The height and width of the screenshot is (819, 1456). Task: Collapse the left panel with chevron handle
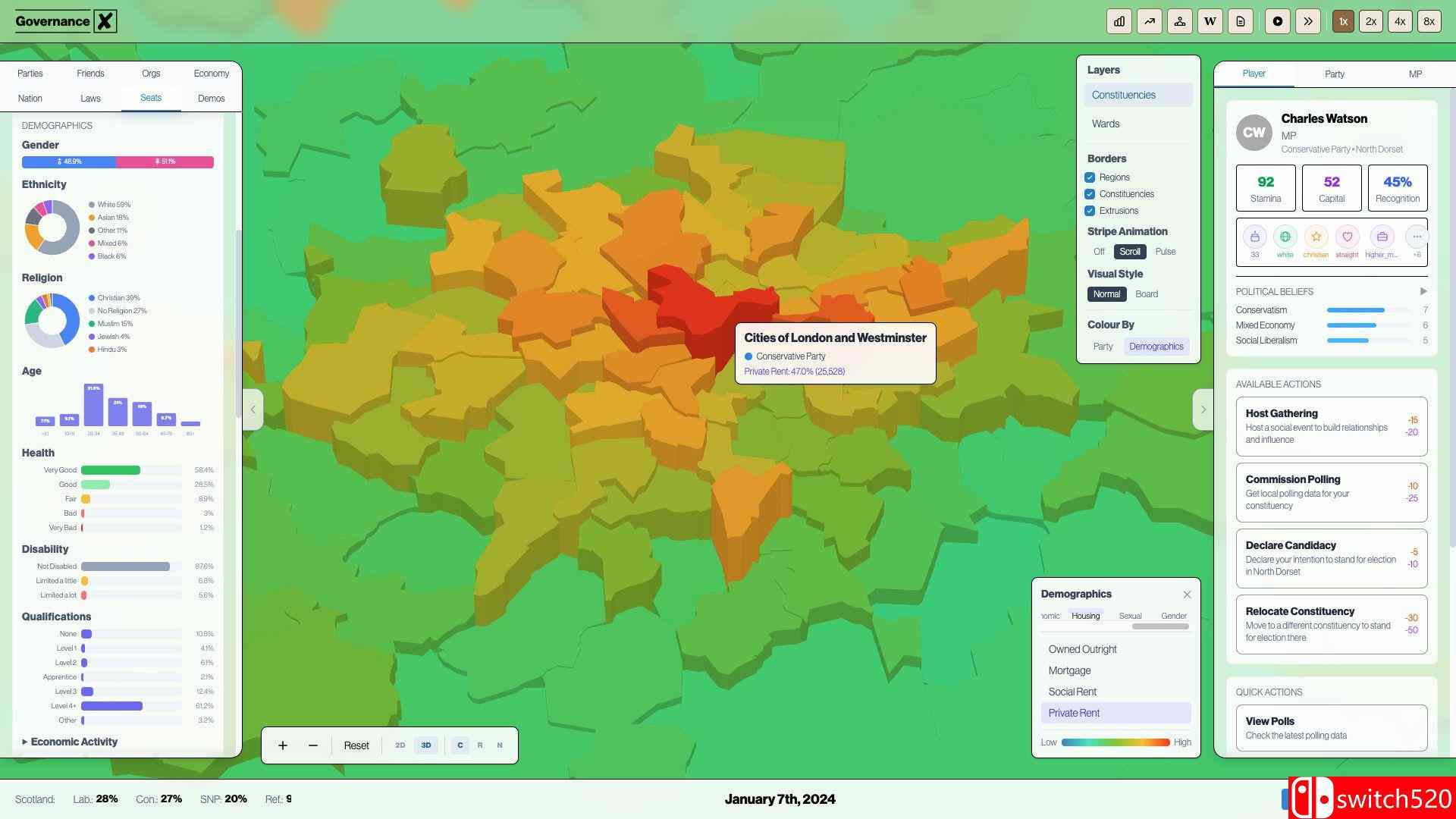coord(253,409)
